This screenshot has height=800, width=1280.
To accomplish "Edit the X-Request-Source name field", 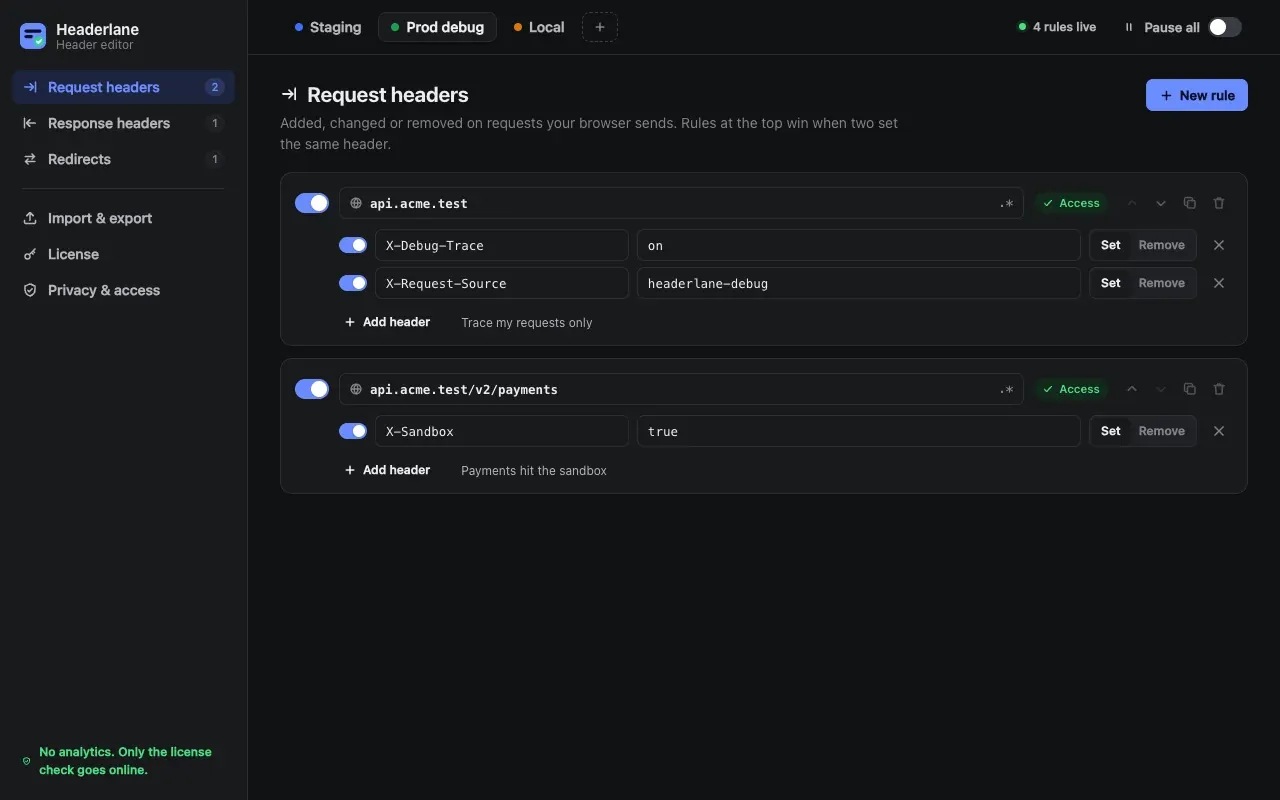I will 502,283.
